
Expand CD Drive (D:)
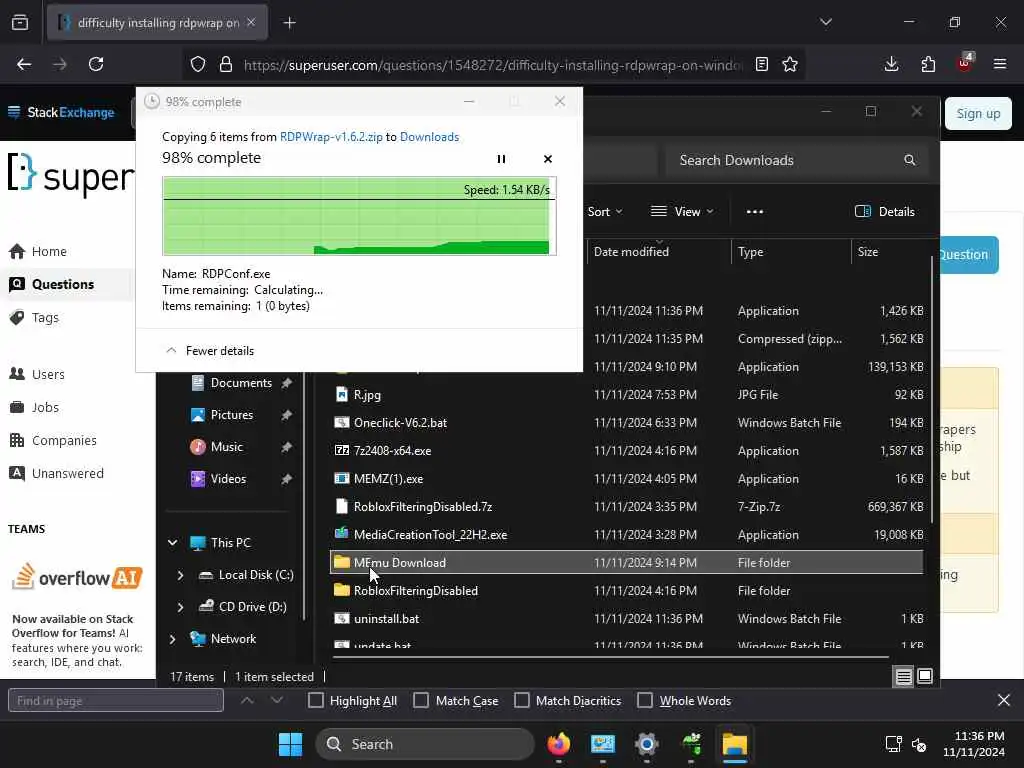[180, 607]
